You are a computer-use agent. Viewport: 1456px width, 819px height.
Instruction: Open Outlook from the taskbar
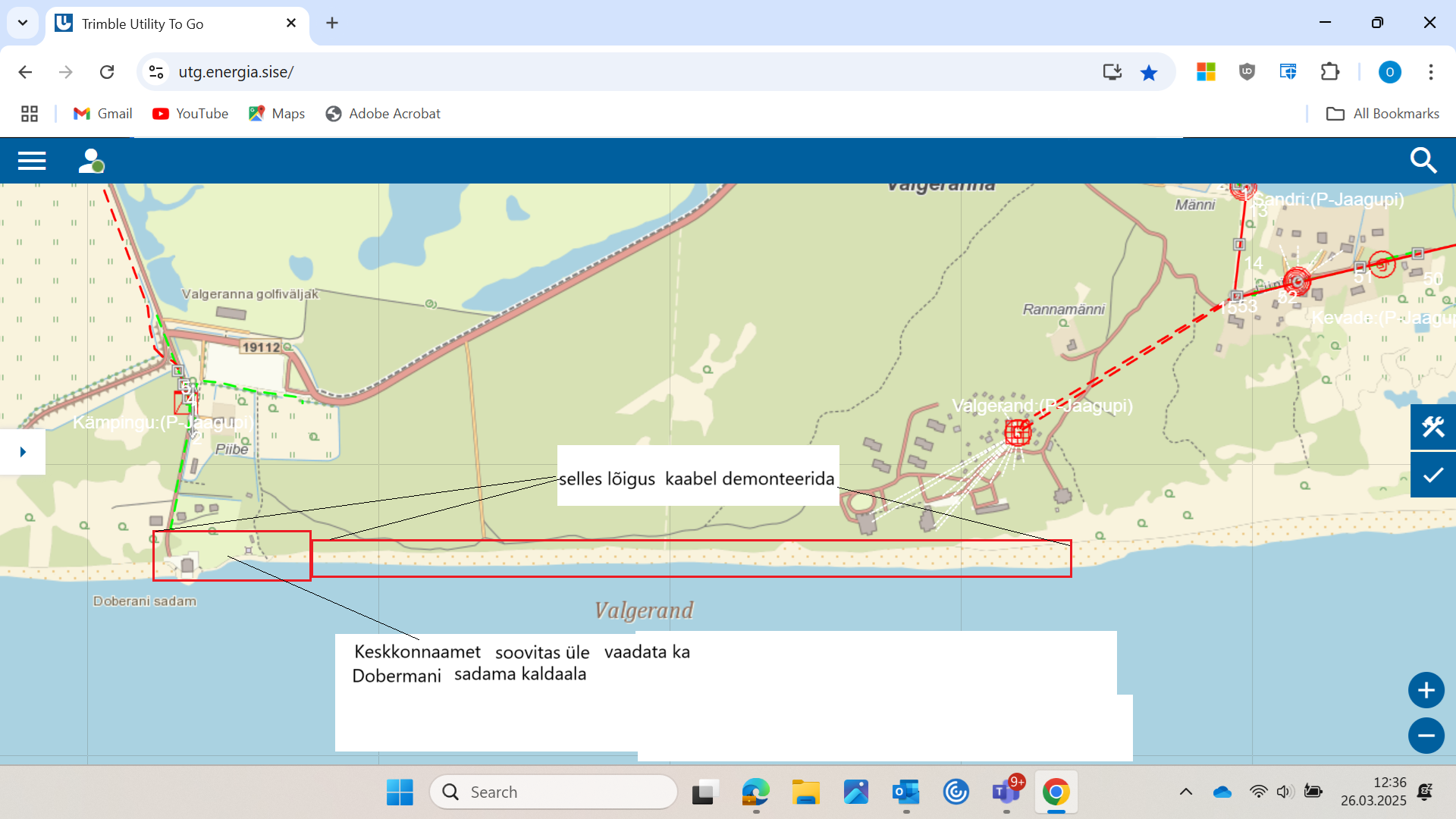905,792
